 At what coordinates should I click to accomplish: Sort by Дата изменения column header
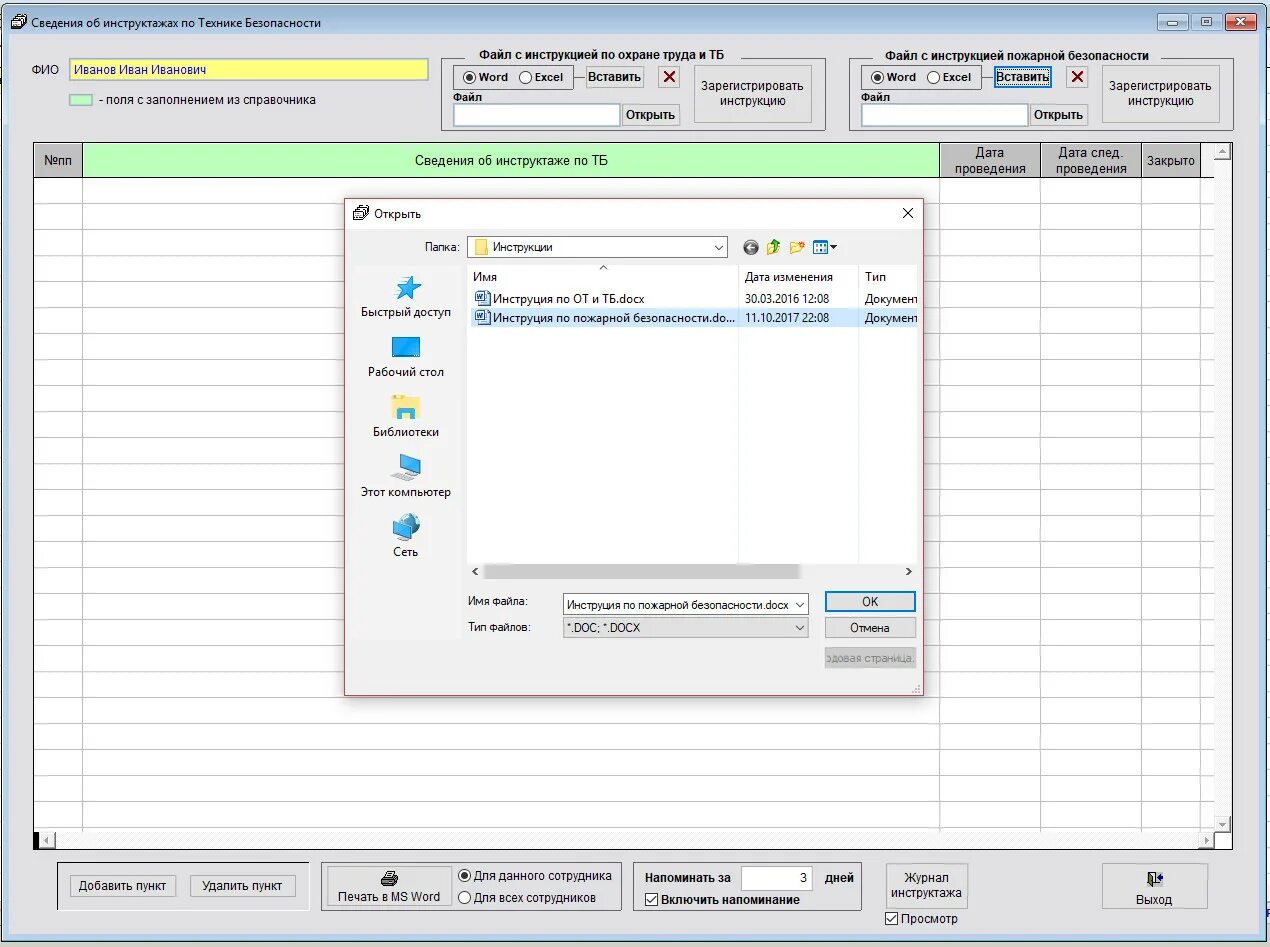point(798,277)
